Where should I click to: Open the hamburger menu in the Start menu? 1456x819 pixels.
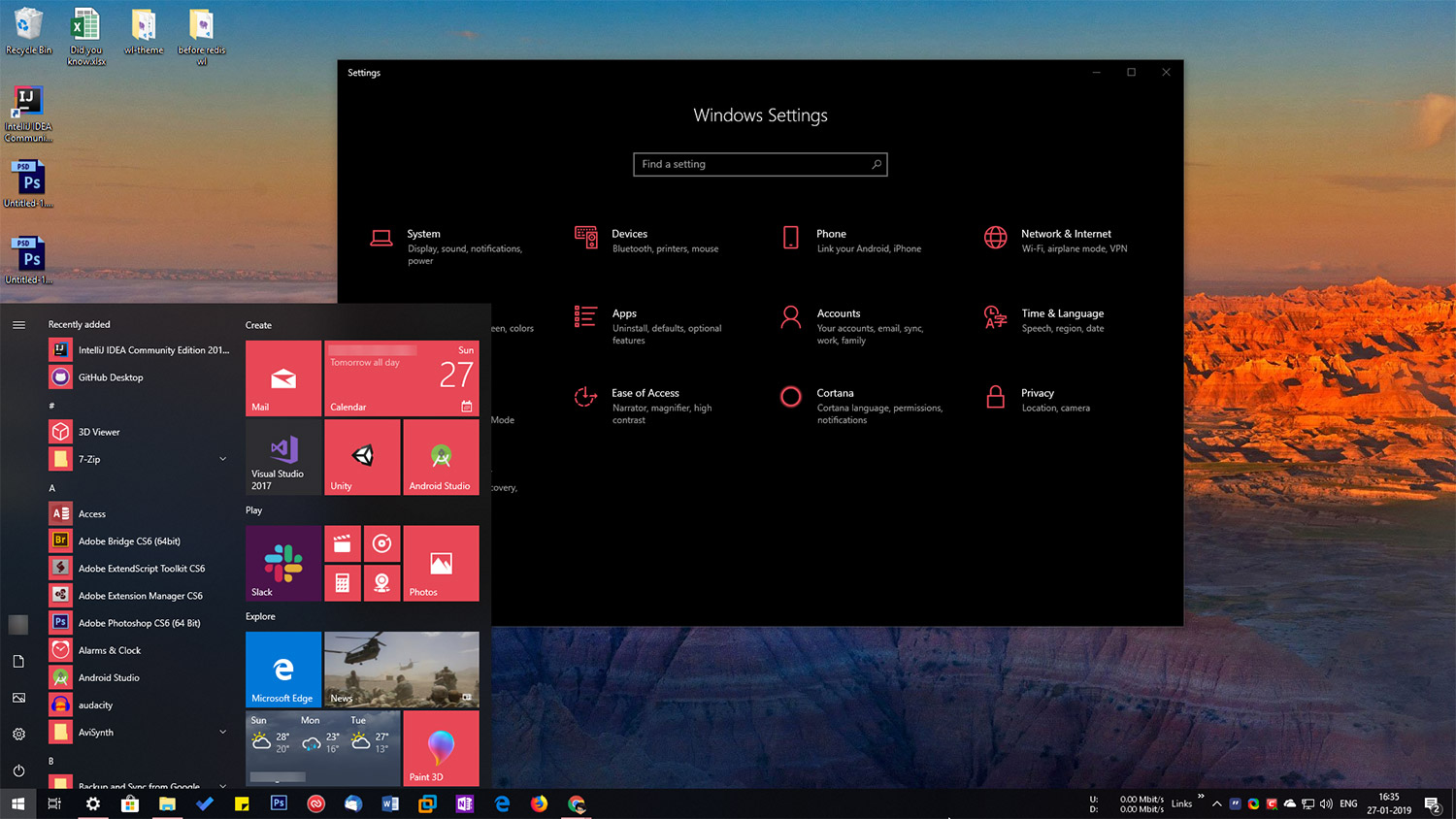pyautogui.click(x=17, y=325)
